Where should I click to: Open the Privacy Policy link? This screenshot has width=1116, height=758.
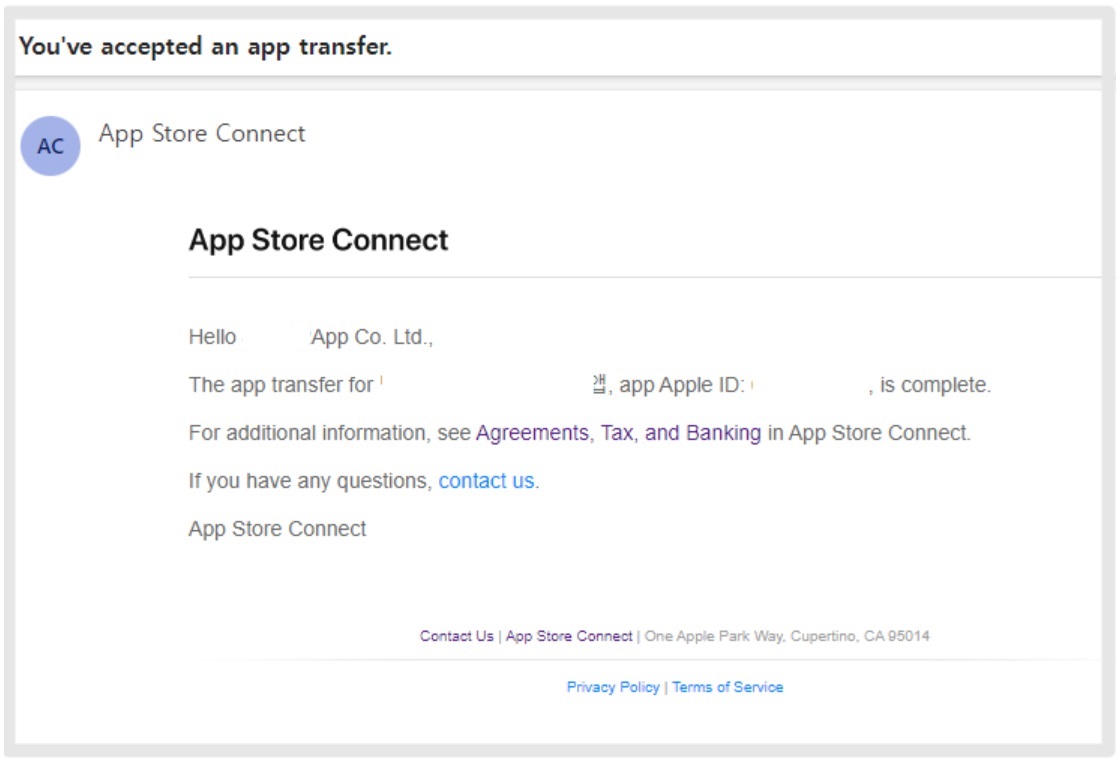coord(613,687)
